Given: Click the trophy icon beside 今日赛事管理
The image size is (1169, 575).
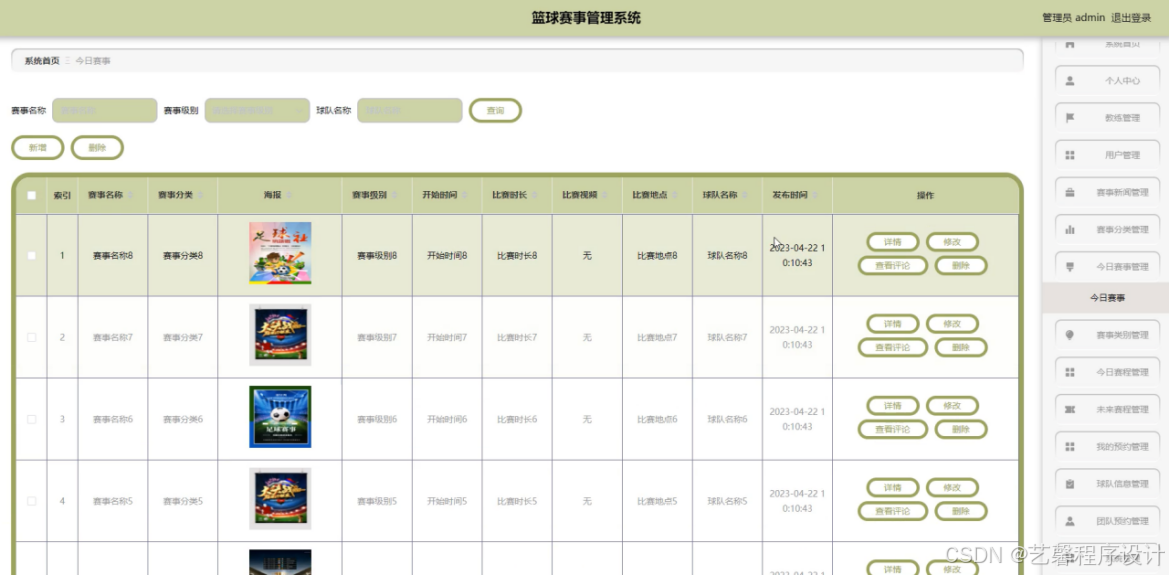Looking at the screenshot, I should (1070, 266).
